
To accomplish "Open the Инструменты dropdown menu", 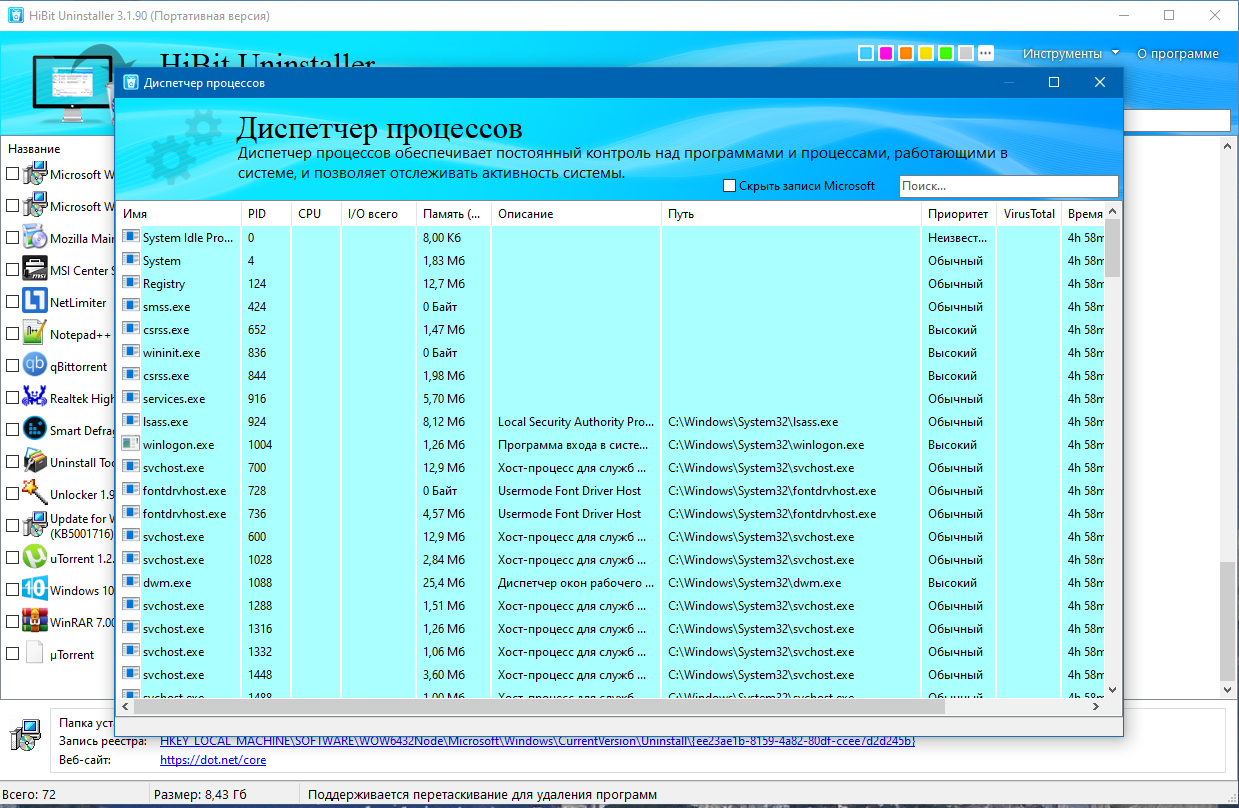I will pos(1069,53).
